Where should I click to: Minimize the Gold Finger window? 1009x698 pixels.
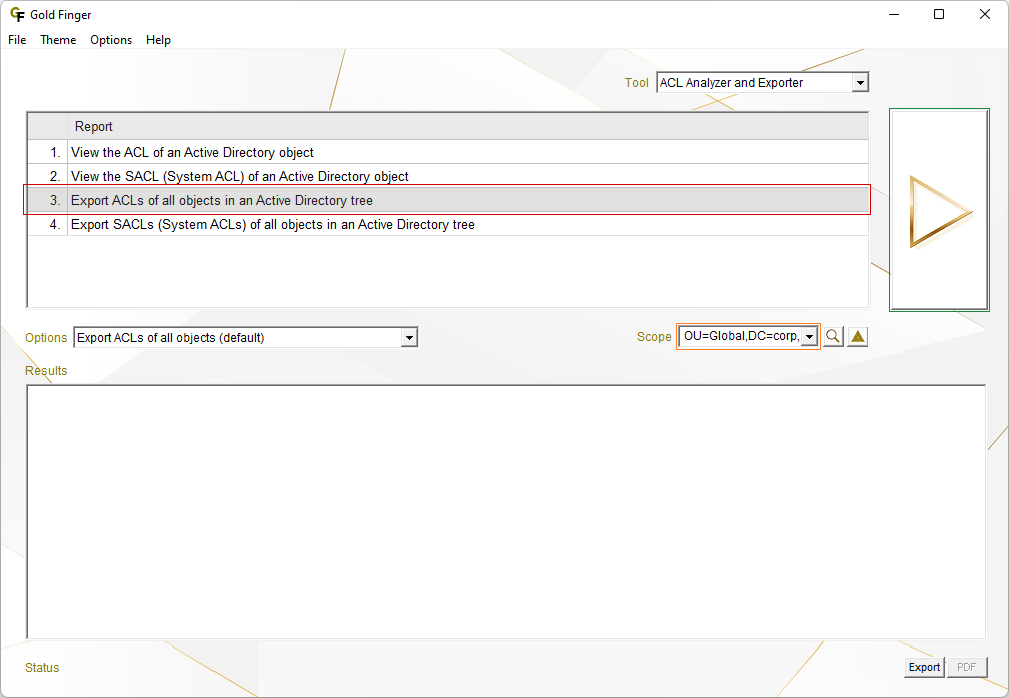894,14
